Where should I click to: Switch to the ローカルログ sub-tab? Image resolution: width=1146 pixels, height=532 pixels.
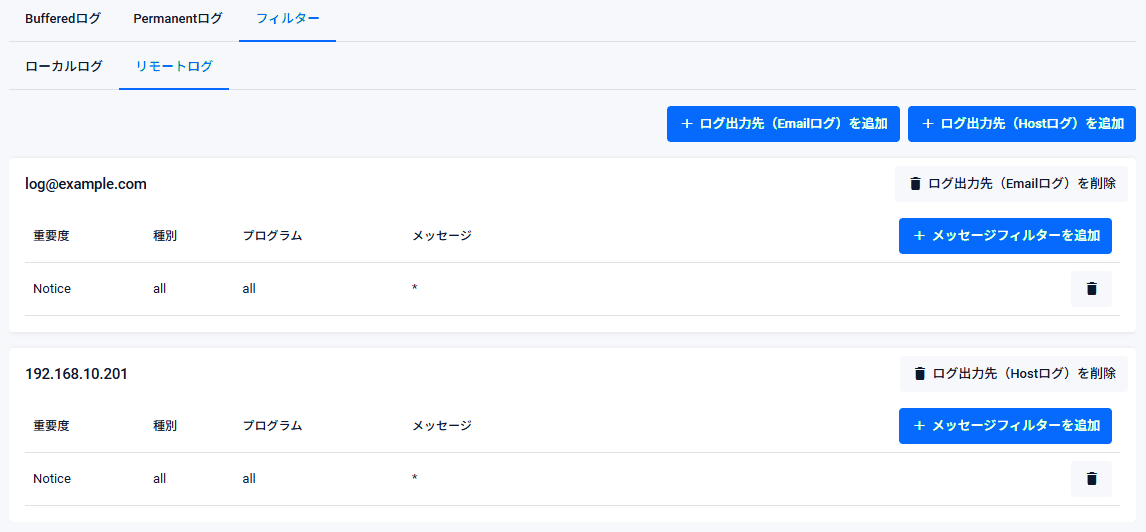pyautogui.click(x=64, y=67)
